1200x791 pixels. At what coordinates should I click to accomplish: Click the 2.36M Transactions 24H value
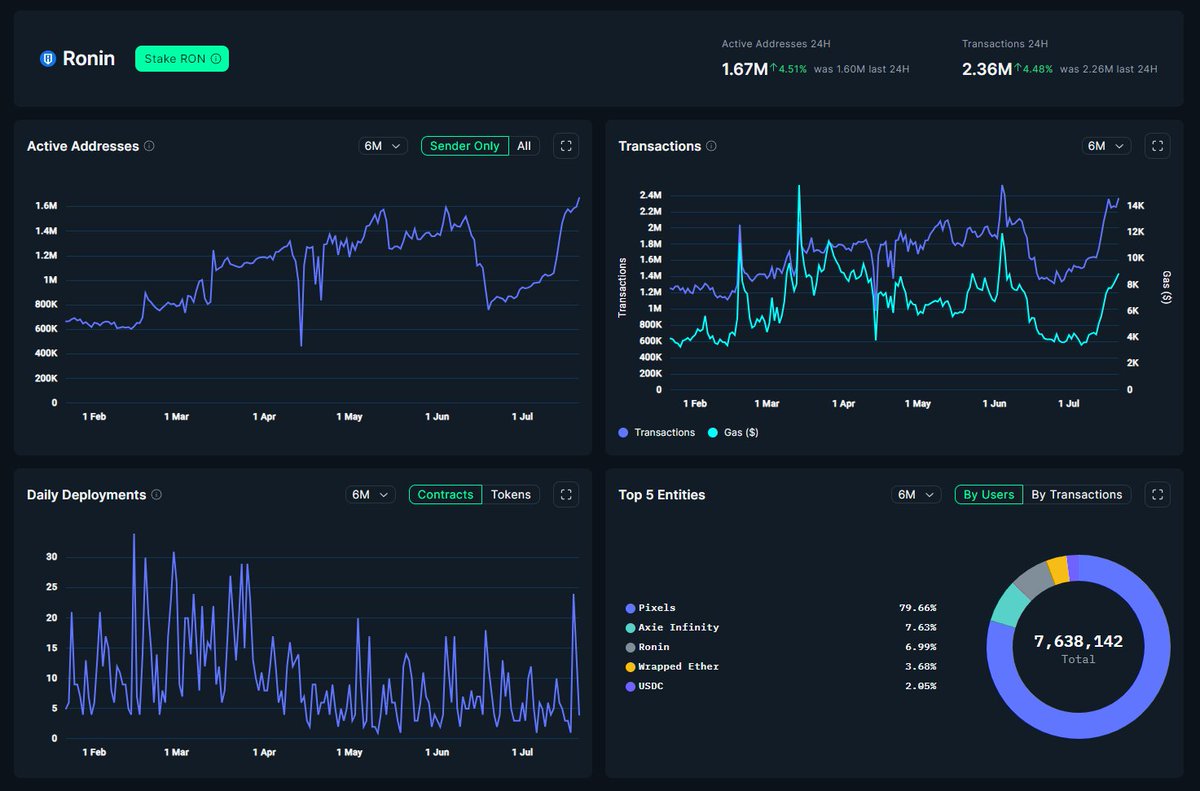point(987,69)
